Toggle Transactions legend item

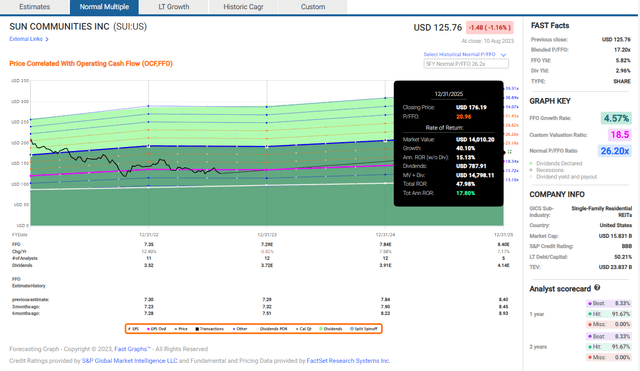tap(209, 329)
